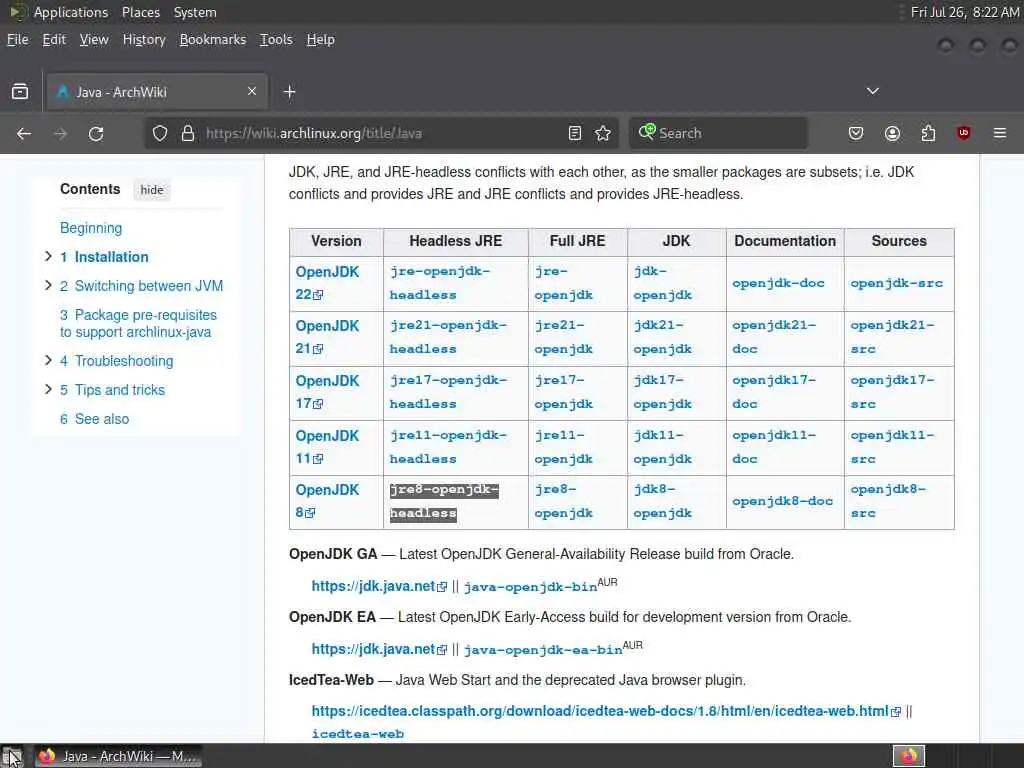Expand Switching between JVM section chevron

click(48, 285)
